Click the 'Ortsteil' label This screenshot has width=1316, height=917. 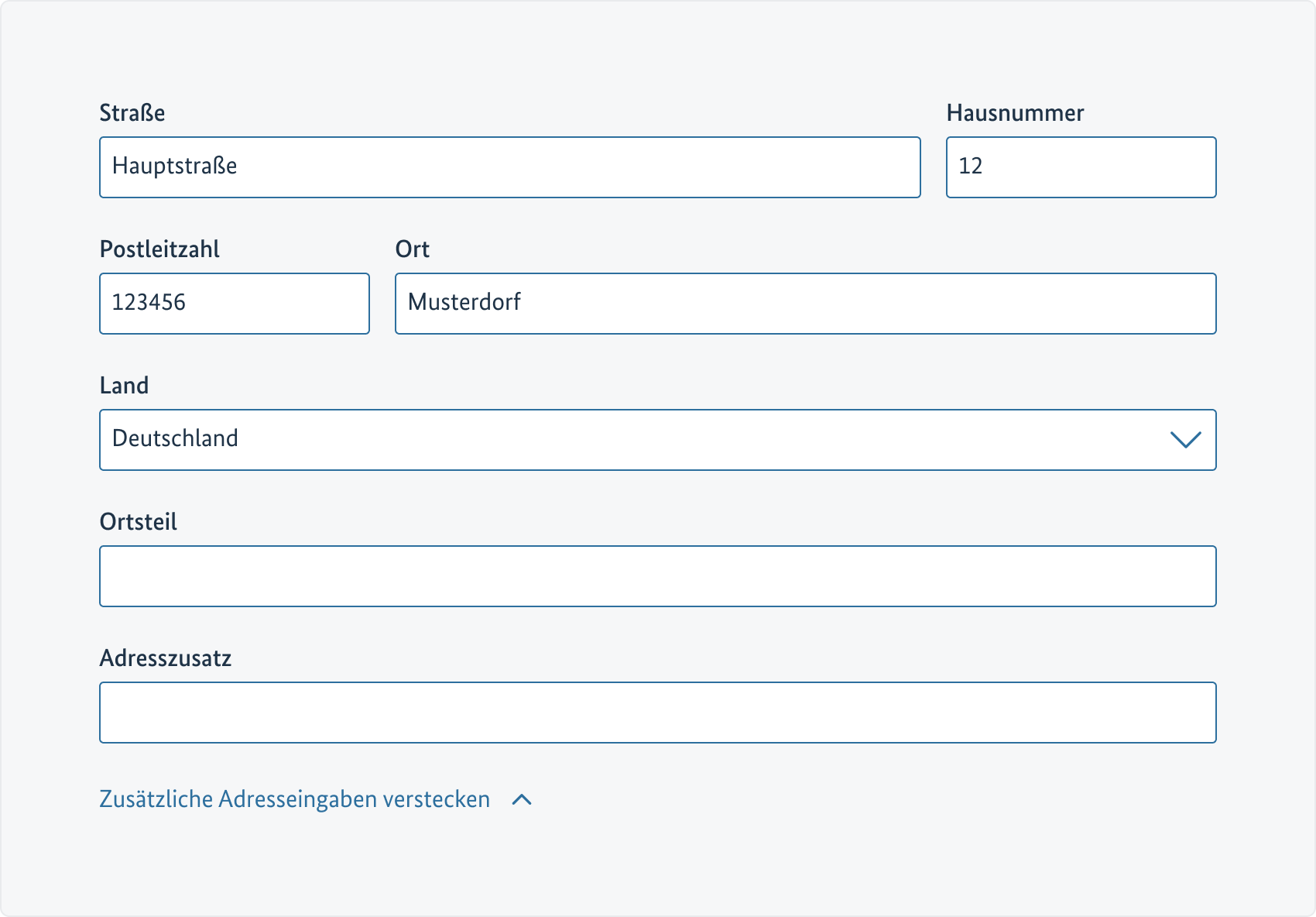[139, 522]
